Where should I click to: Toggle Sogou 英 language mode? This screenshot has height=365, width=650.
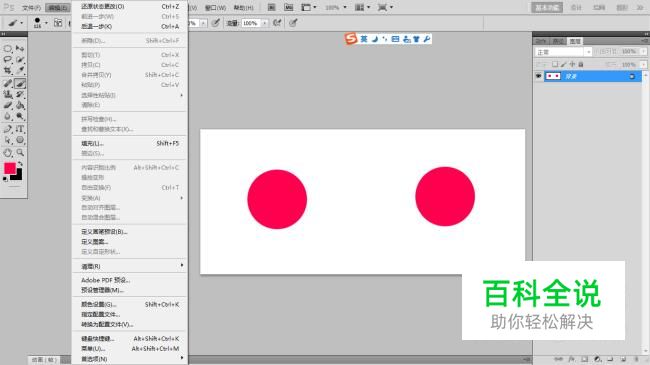tap(364, 39)
